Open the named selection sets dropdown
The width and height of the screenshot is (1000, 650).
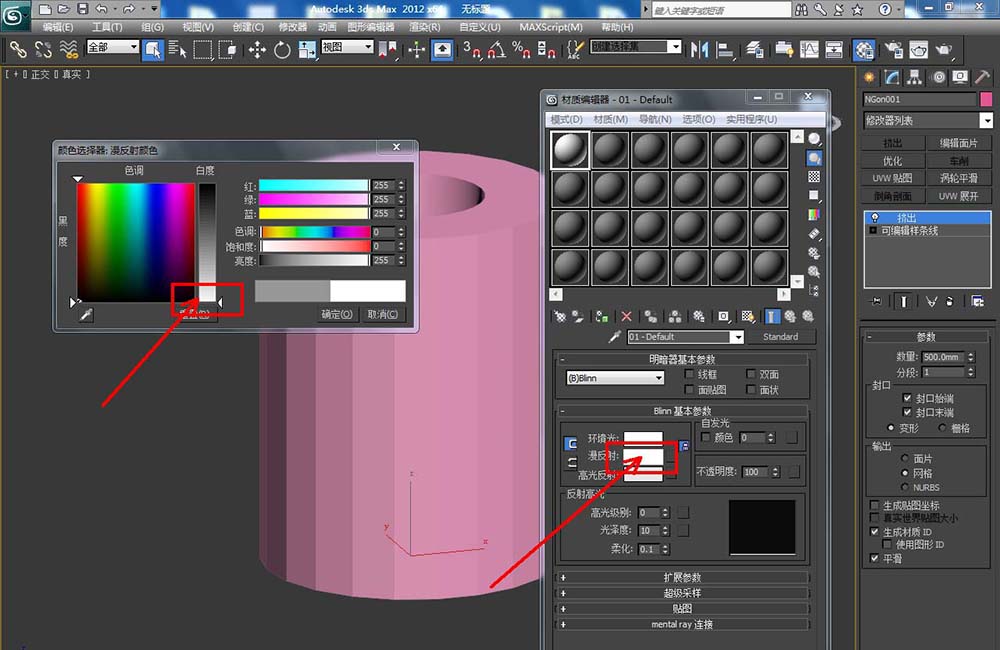click(x=635, y=47)
